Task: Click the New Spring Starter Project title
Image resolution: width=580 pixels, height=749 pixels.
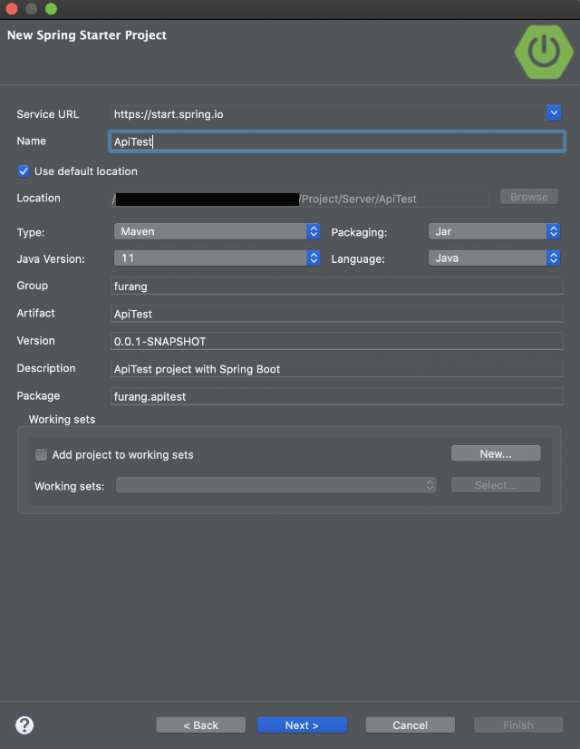Action: point(87,35)
